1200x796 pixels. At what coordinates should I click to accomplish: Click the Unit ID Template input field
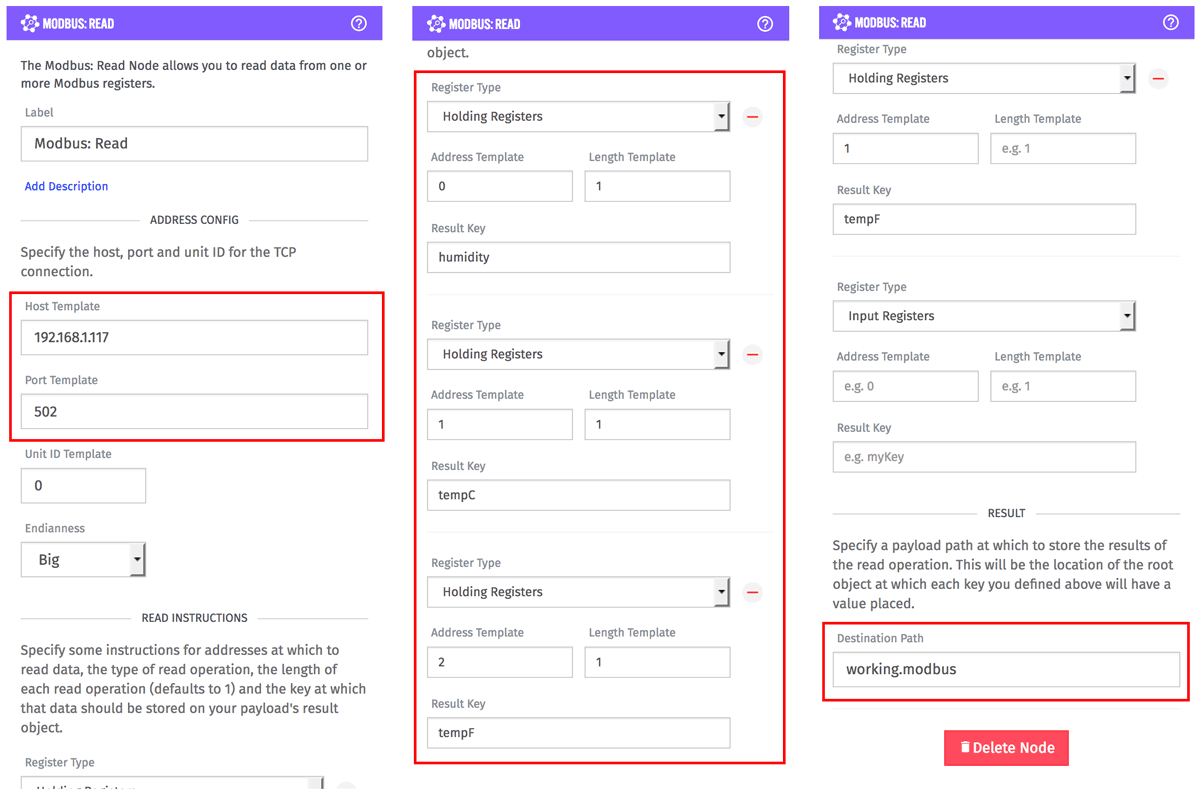tap(83, 485)
